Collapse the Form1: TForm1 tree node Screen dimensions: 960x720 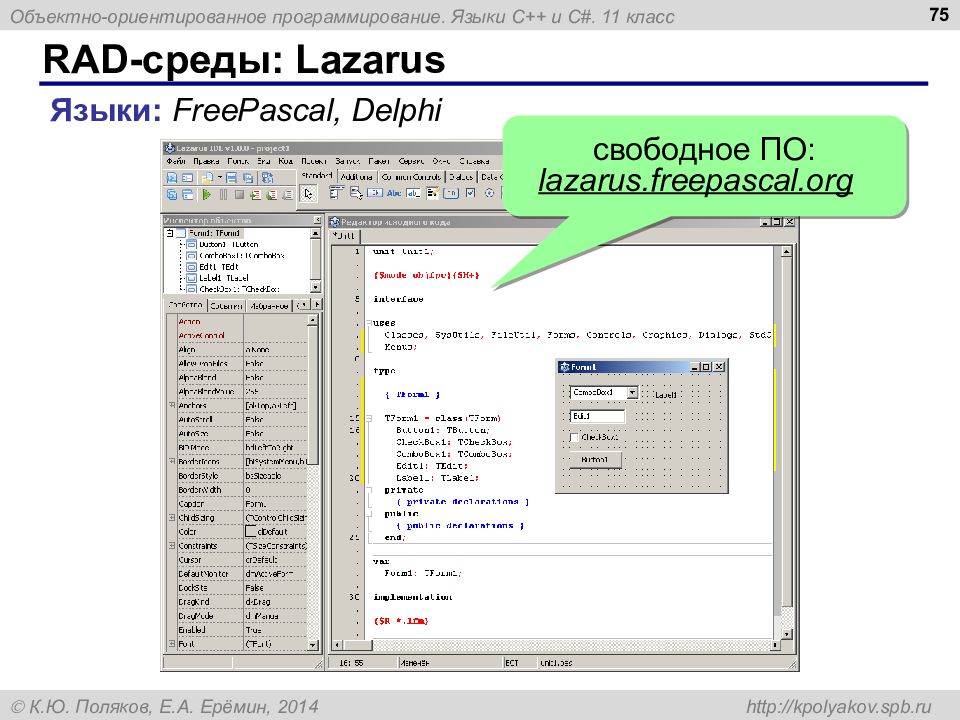(x=170, y=233)
